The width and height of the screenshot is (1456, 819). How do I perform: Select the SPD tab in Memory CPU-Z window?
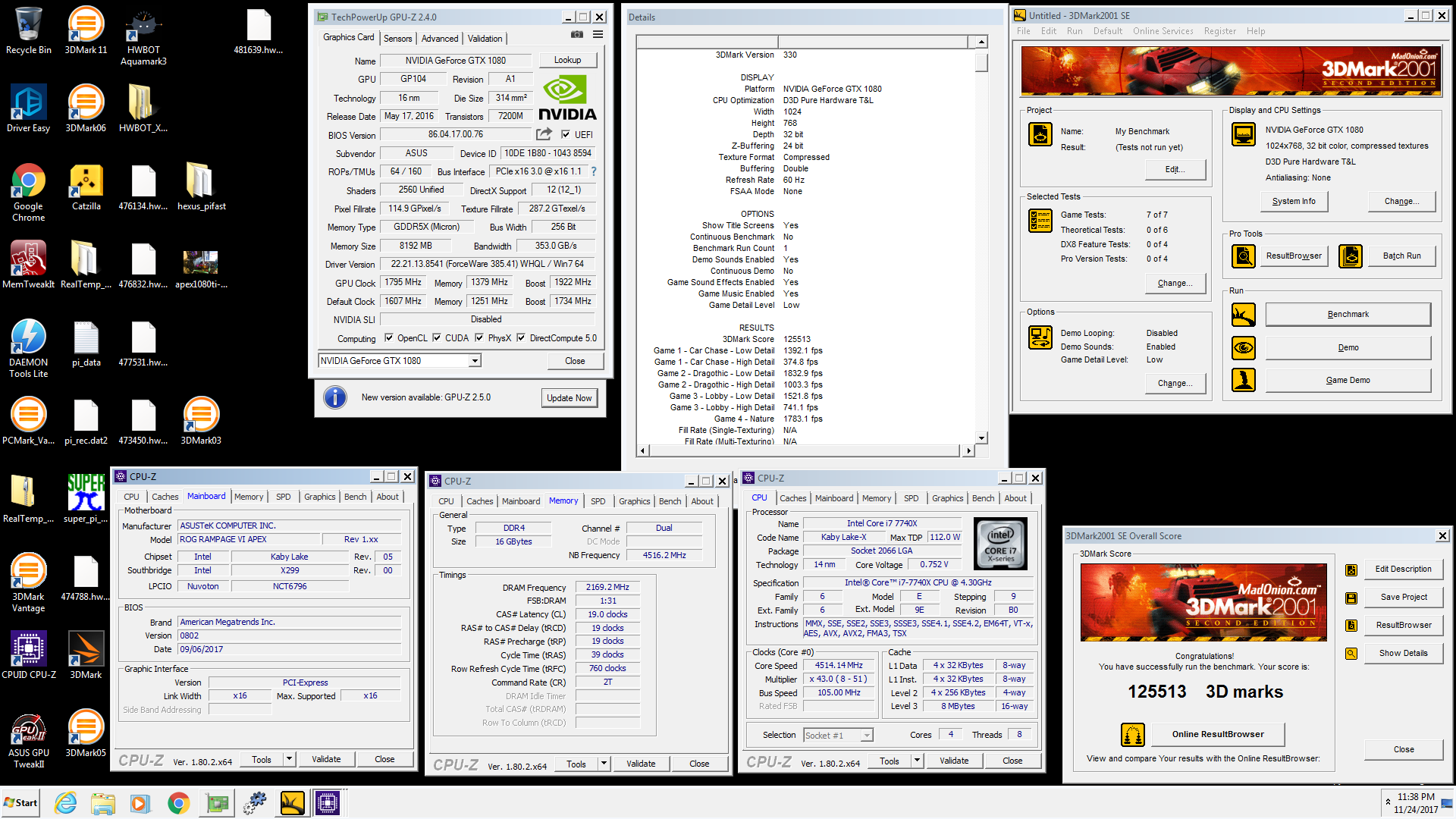pyautogui.click(x=598, y=501)
